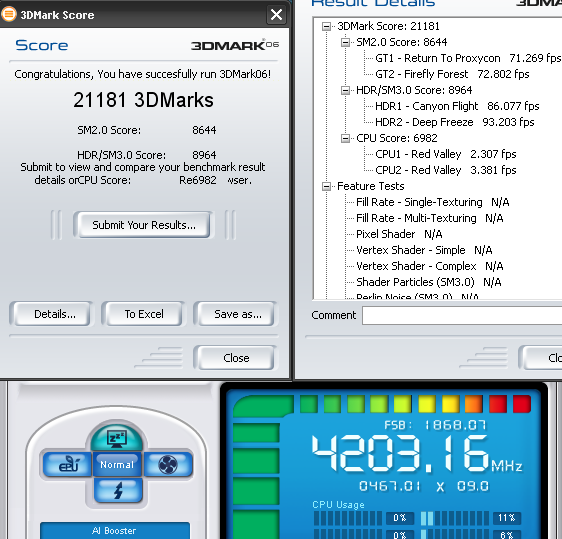Click the HDR/SM3.0 Score 8964 value in Score window

point(204,155)
